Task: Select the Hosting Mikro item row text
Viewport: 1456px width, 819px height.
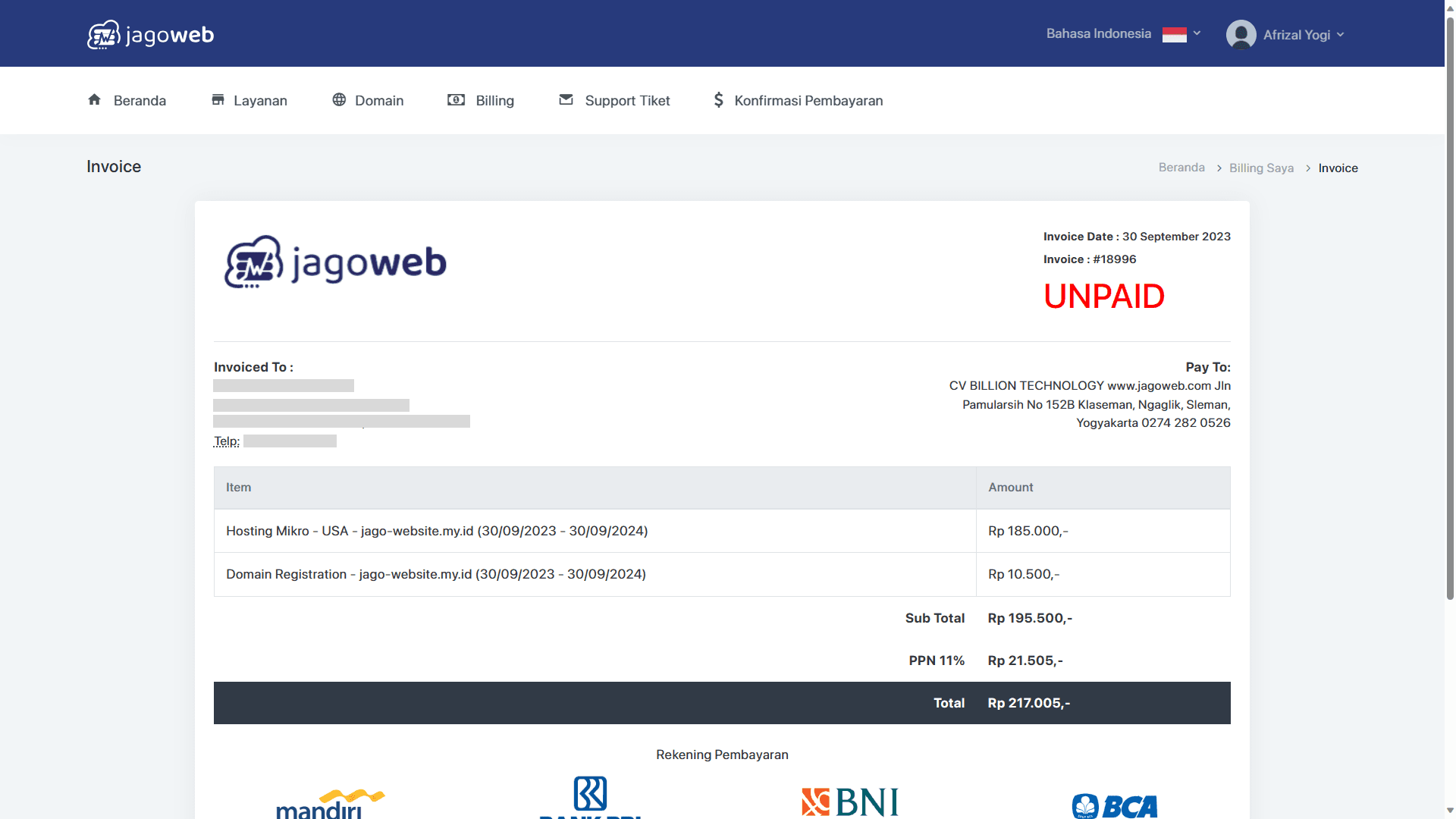Action: pyautogui.click(x=437, y=531)
